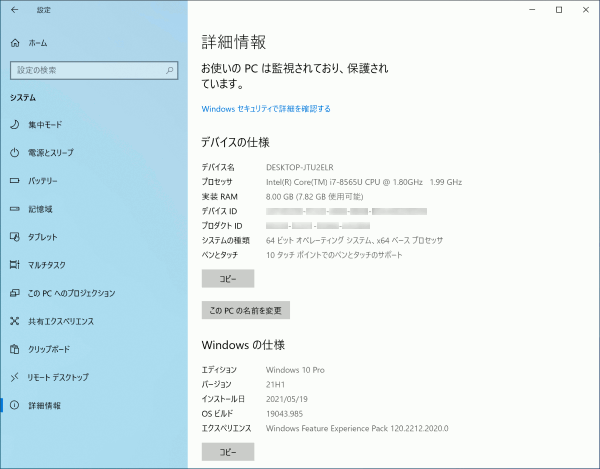Click the storage icon for 記憶域

click(15, 209)
